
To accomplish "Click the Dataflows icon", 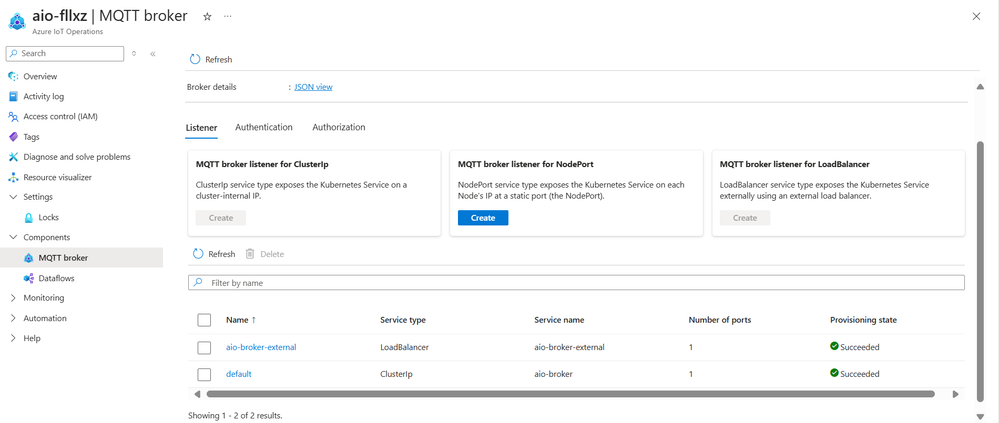I will tap(28, 278).
